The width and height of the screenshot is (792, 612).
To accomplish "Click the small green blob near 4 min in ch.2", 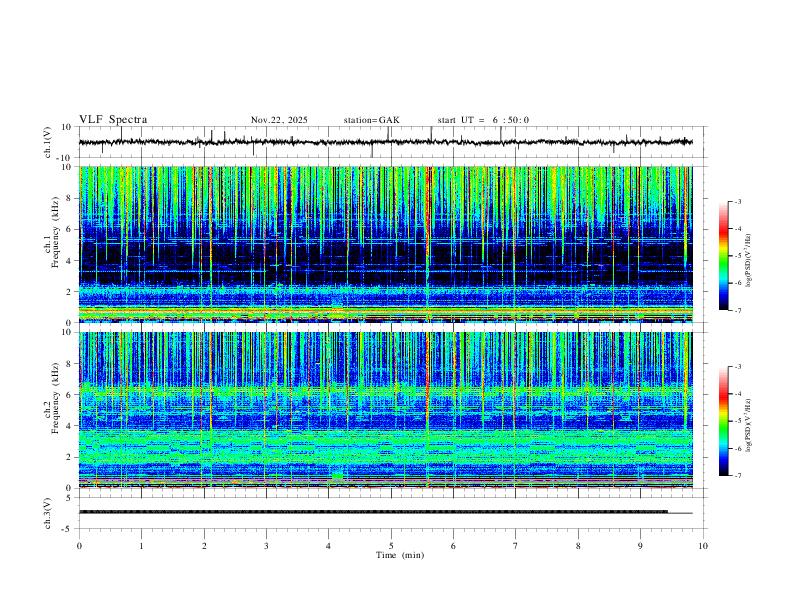I will 338,475.
